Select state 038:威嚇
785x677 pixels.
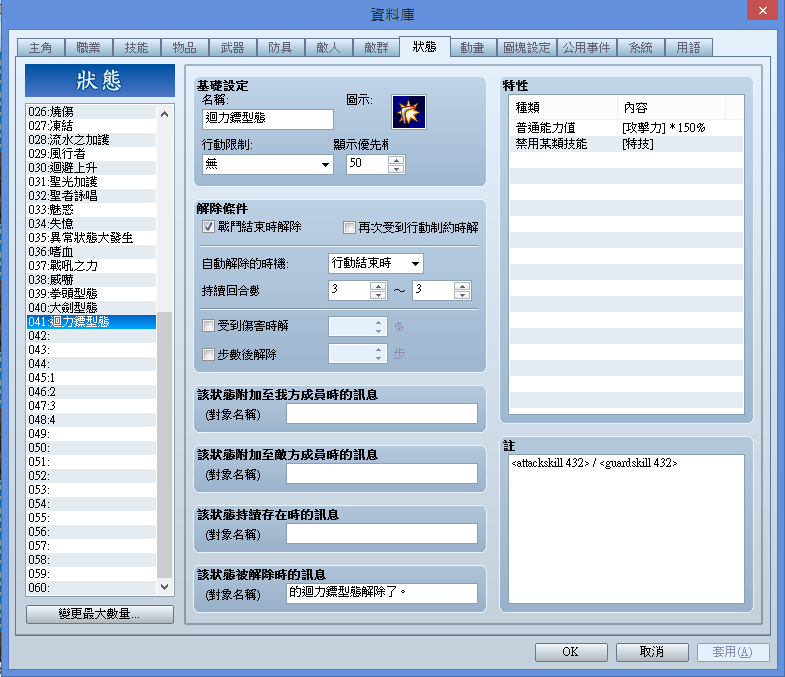(92, 280)
